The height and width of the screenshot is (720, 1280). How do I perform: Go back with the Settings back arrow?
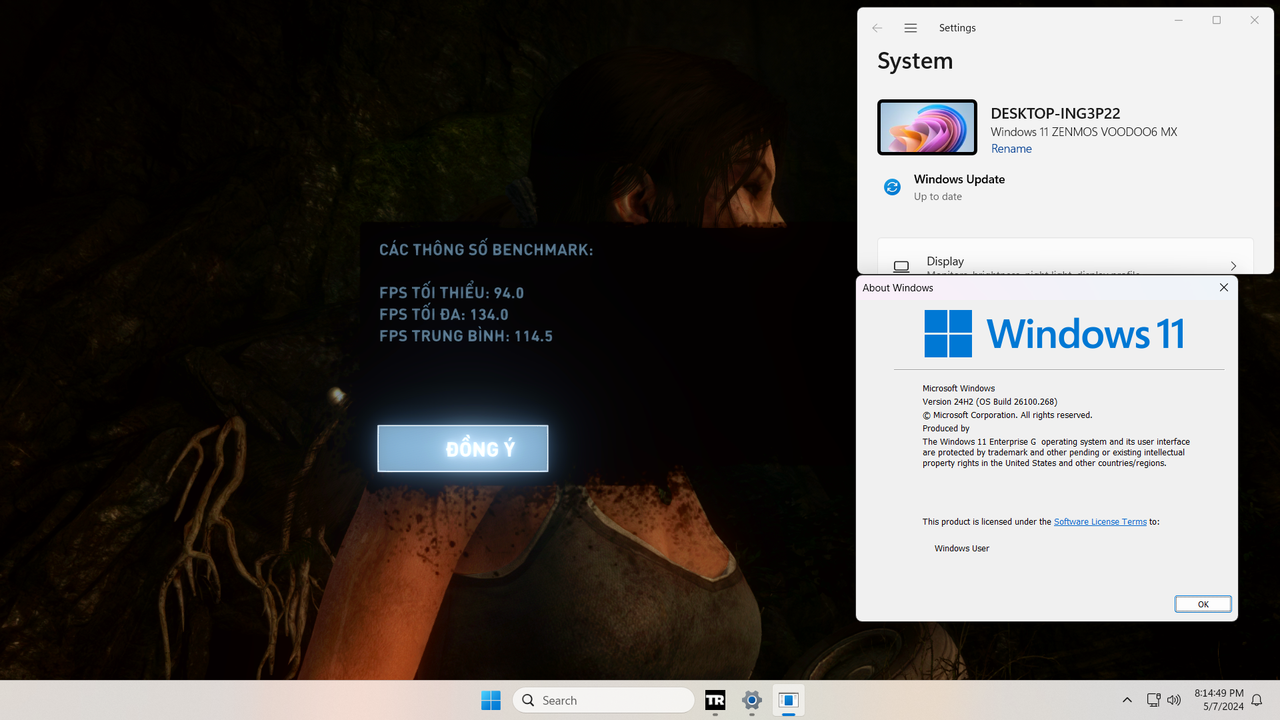877,28
